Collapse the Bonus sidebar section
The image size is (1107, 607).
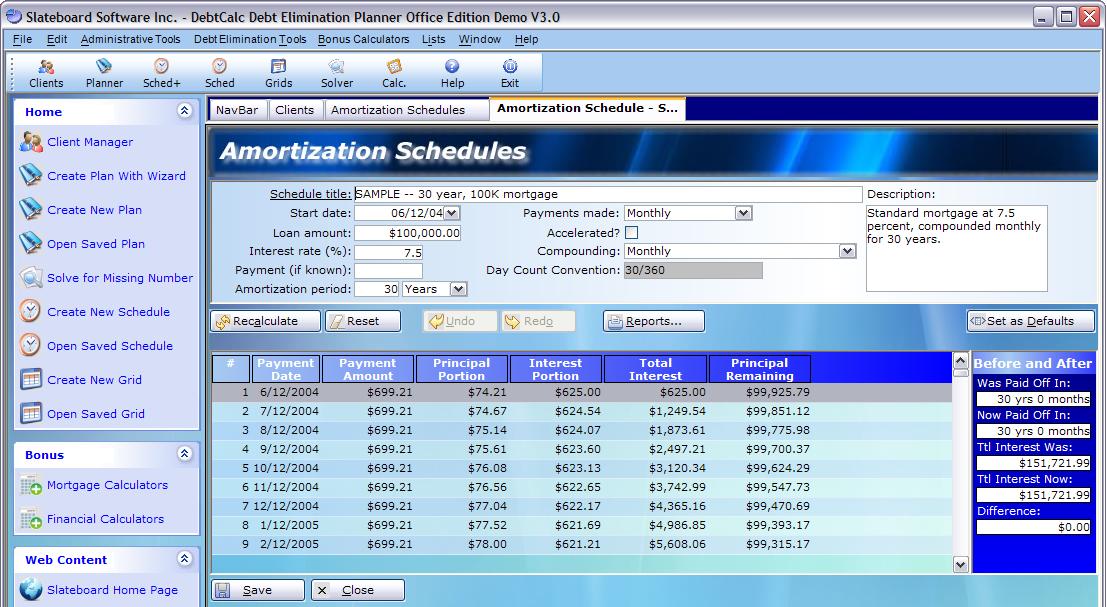(184, 454)
